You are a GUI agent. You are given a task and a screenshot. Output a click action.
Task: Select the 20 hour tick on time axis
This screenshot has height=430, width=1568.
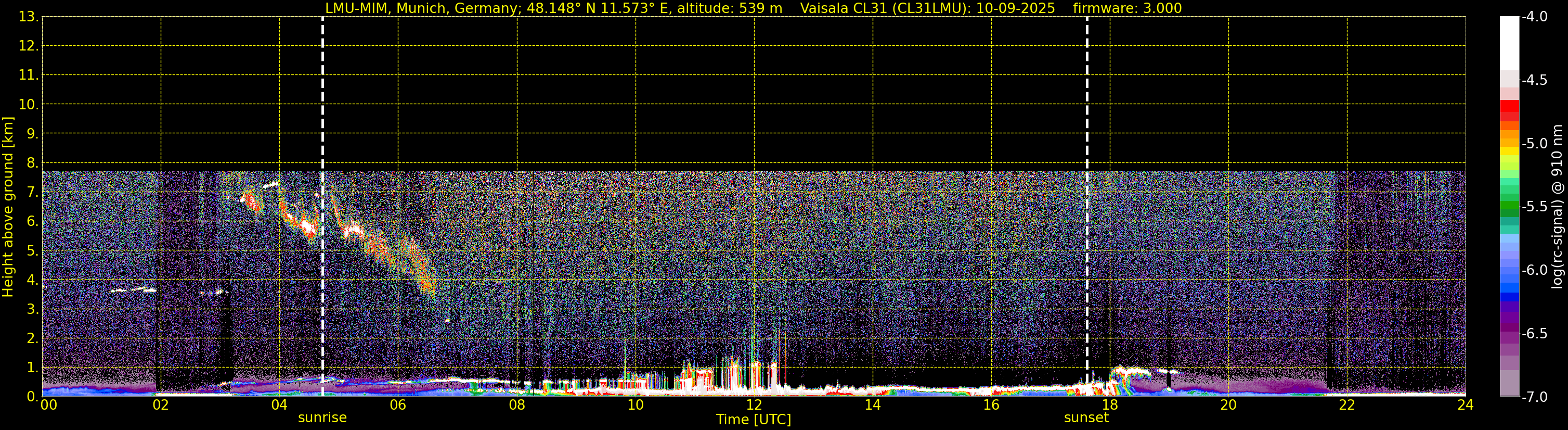pos(1228,406)
